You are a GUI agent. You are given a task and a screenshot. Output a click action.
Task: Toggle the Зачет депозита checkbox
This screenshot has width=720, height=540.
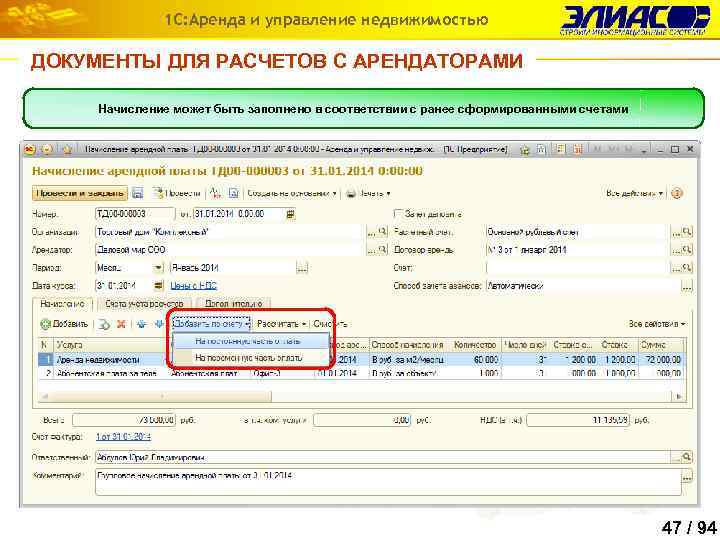(x=399, y=214)
